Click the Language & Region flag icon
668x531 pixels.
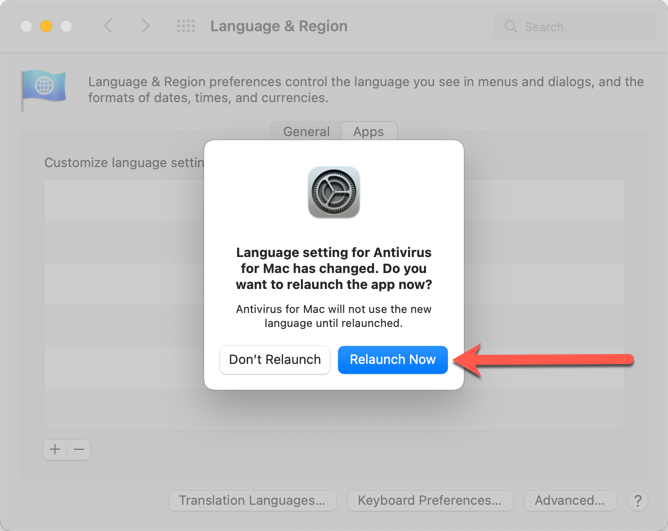click(43, 89)
